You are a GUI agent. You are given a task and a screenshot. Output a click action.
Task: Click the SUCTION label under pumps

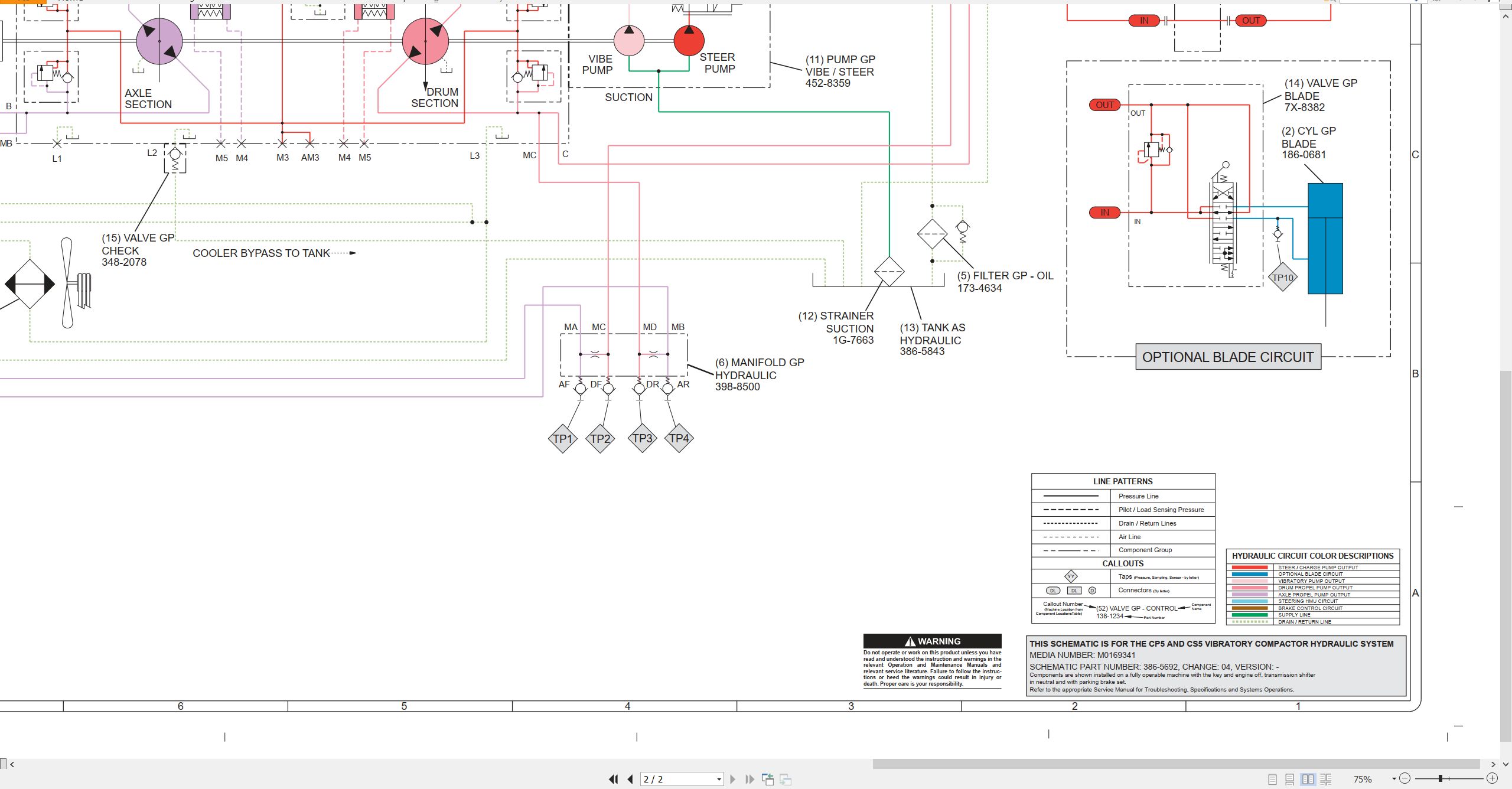[628, 97]
